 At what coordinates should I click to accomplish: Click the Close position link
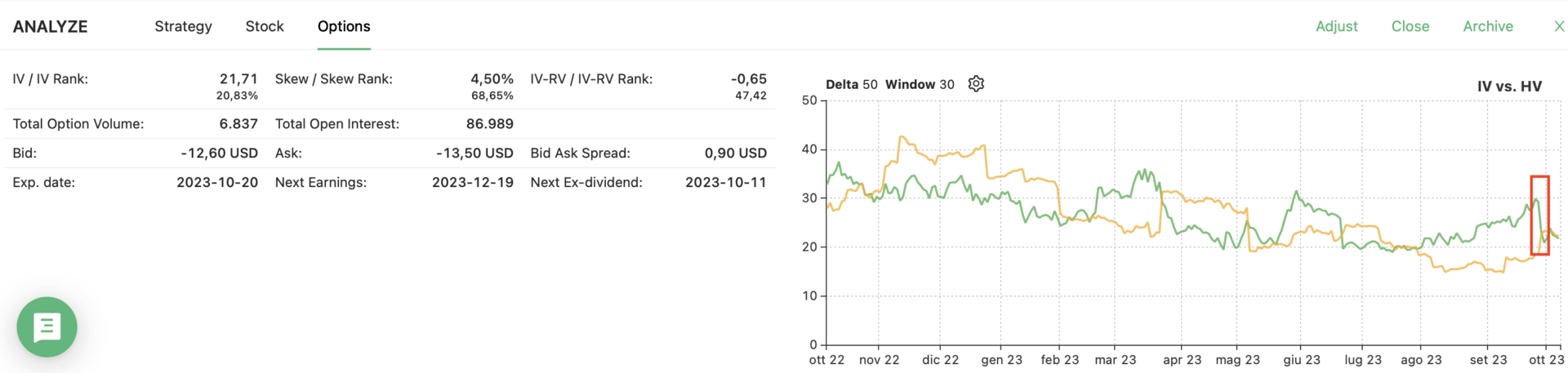[x=1410, y=26]
